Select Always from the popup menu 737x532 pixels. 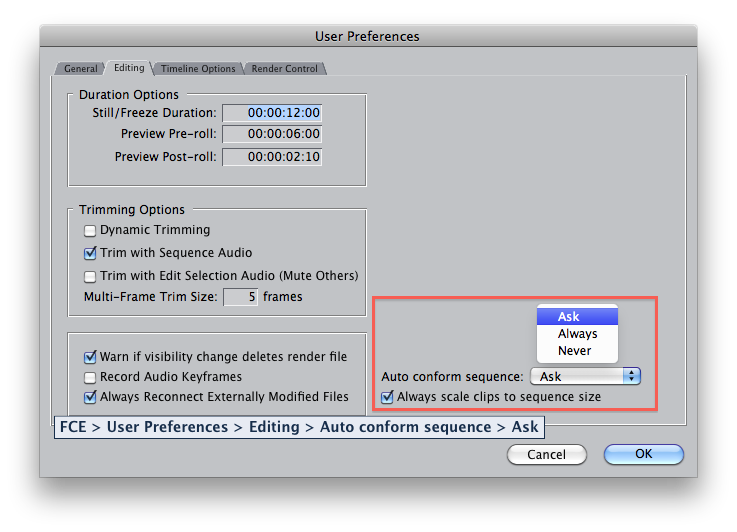point(577,334)
